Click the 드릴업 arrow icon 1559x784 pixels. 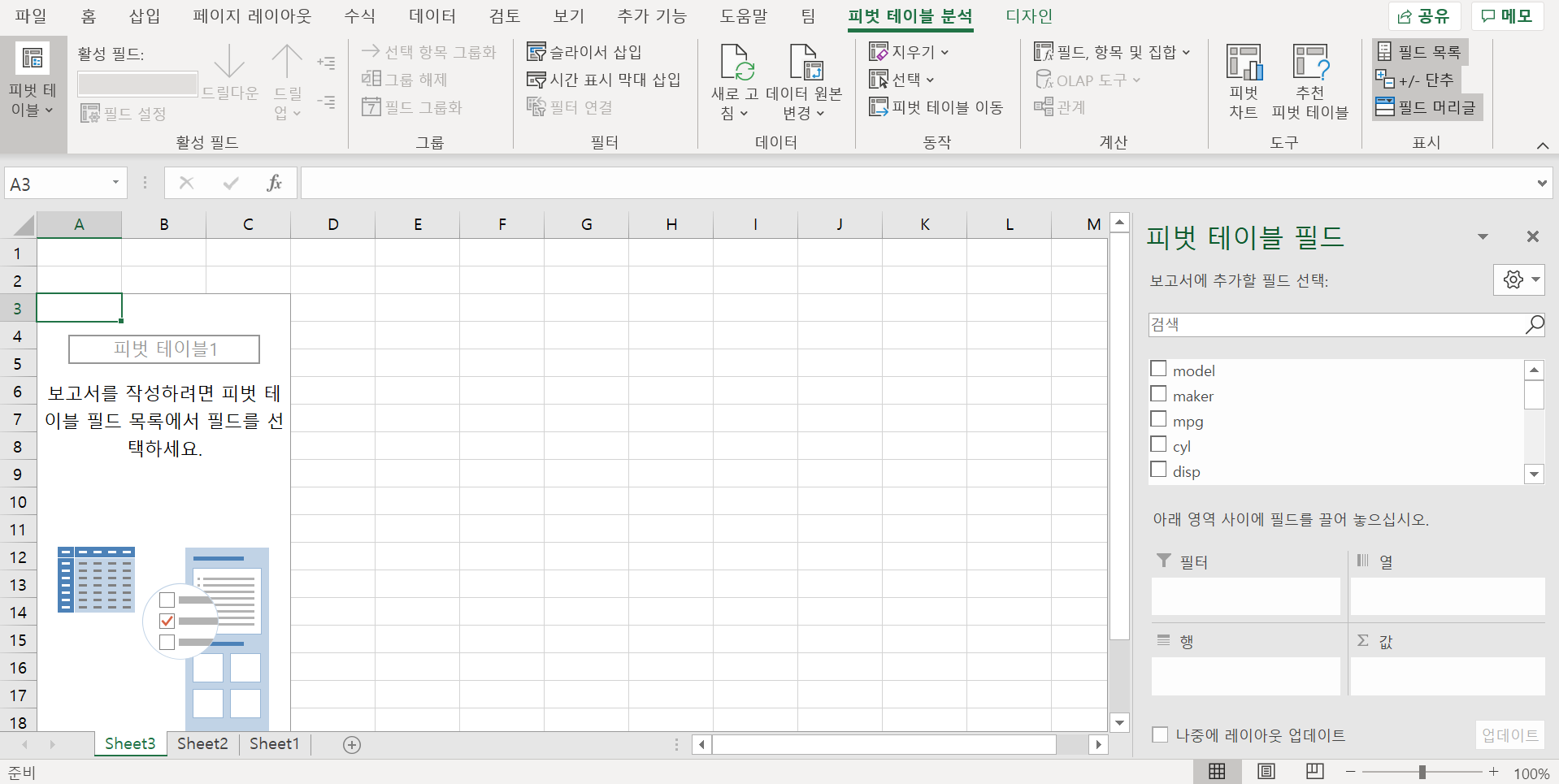point(286,62)
